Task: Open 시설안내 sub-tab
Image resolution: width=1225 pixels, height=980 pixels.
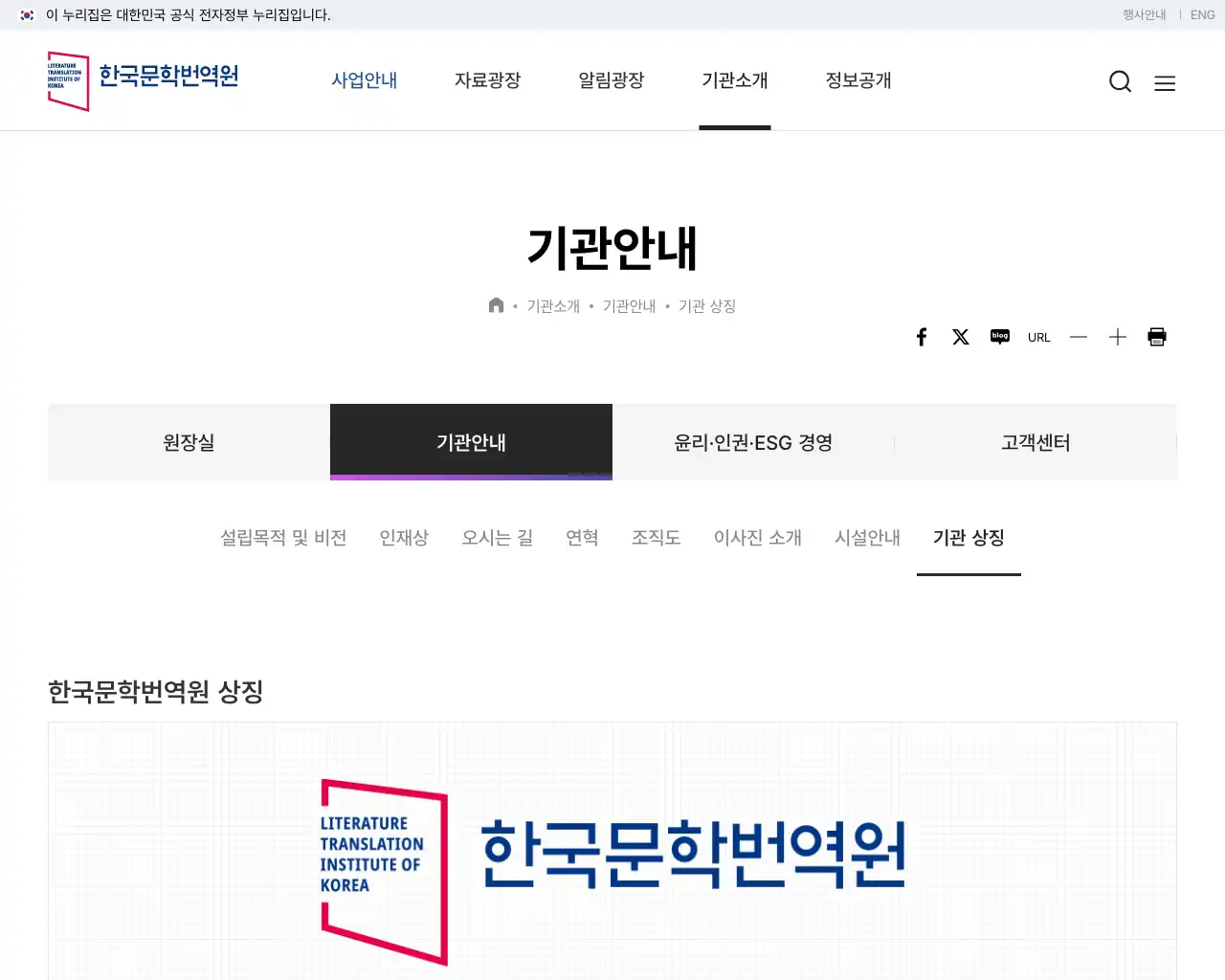Action: pos(867,538)
